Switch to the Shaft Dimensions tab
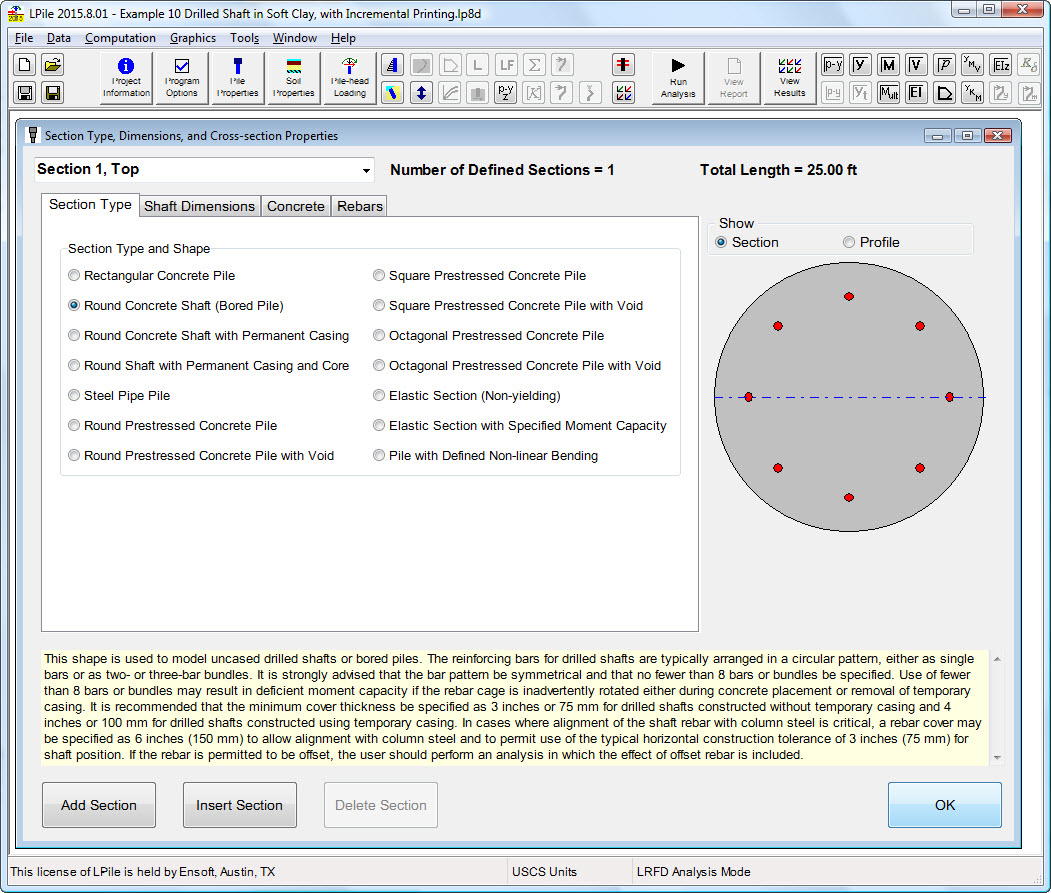 tap(199, 206)
